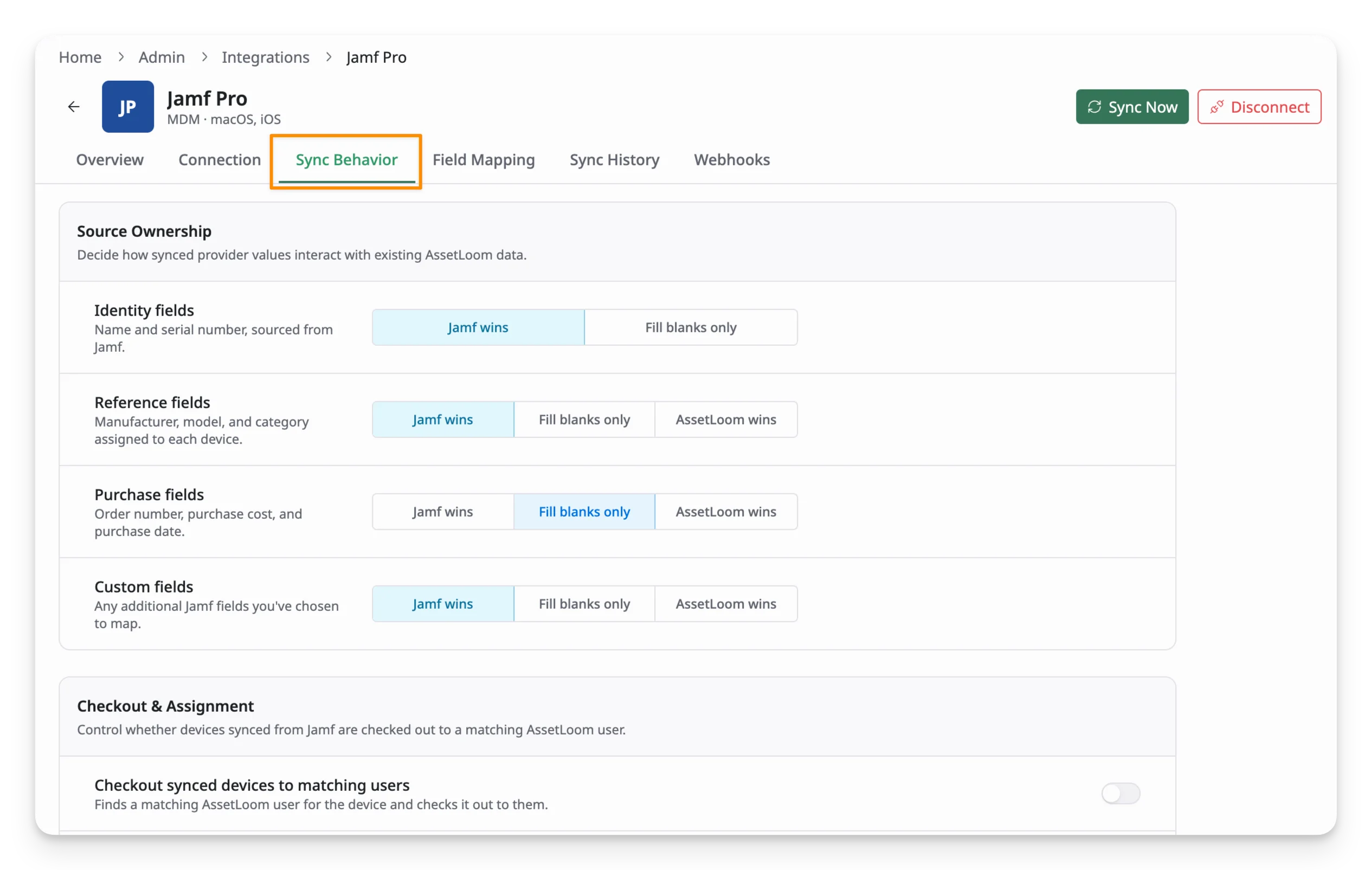Enable Checkout synced devices to matching users toggle
1372x870 pixels.
(1120, 793)
